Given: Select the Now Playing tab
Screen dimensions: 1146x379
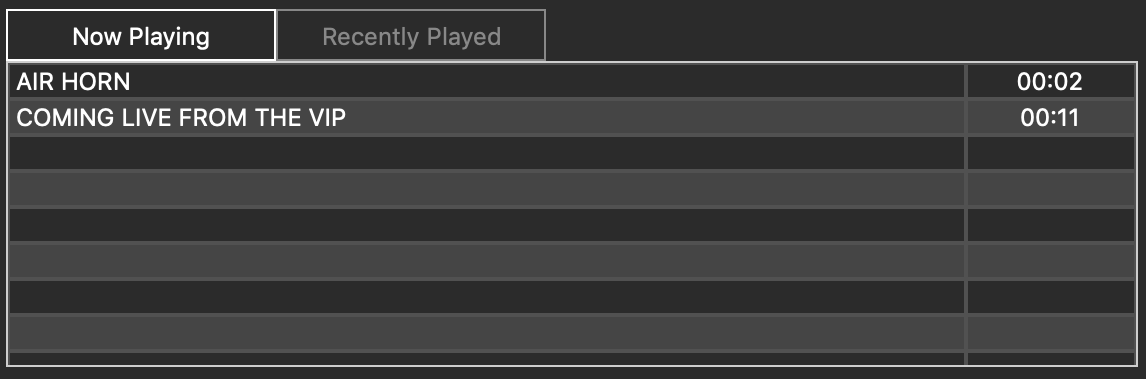Looking at the screenshot, I should 141,36.
